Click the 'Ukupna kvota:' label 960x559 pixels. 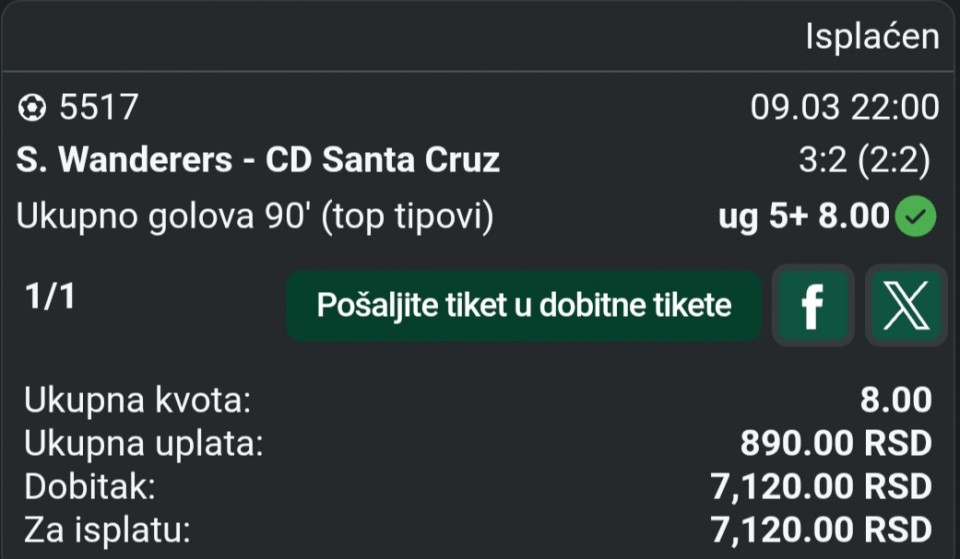point(137,402)
